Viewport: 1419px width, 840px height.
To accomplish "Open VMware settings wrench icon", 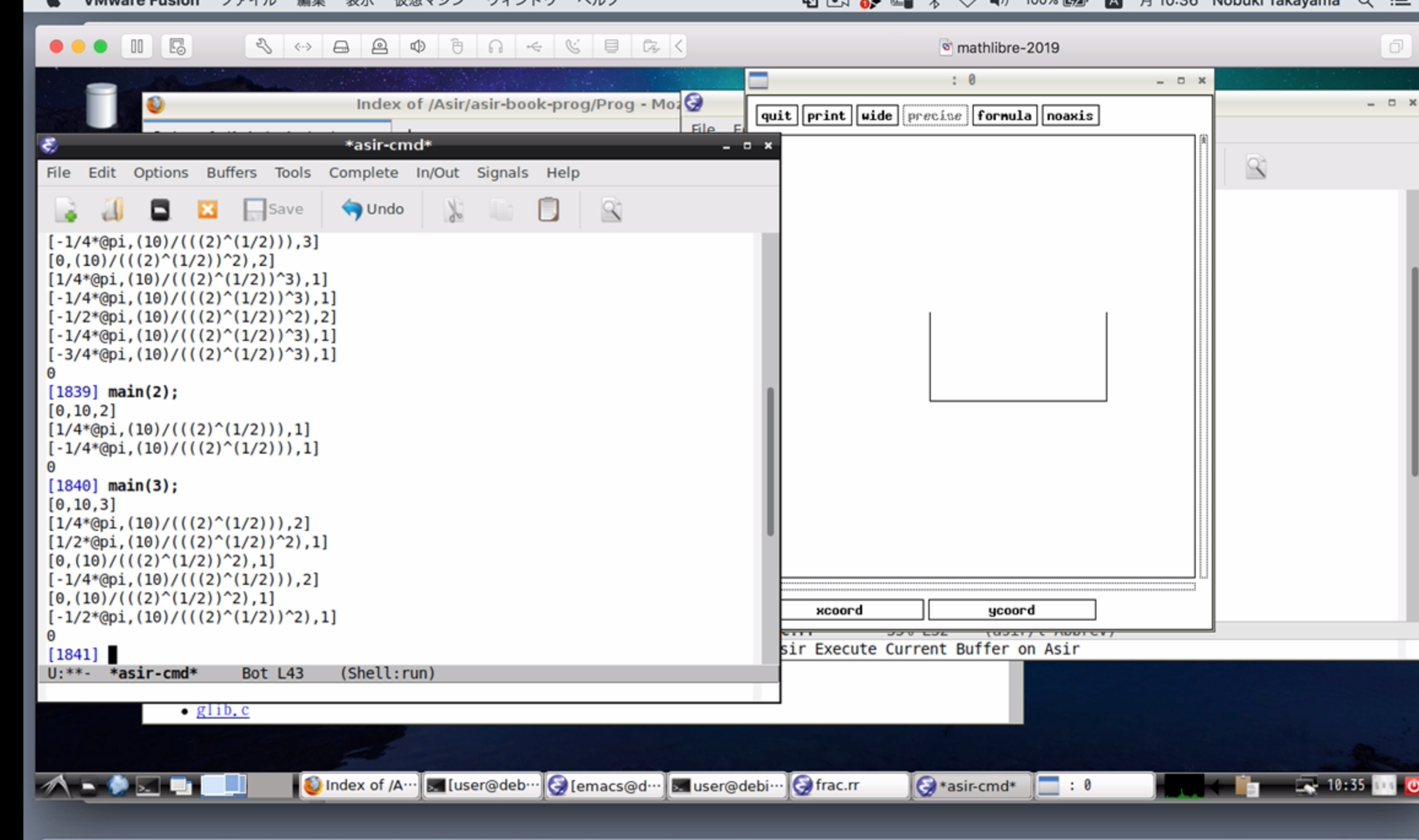I will tap(264, 47).
